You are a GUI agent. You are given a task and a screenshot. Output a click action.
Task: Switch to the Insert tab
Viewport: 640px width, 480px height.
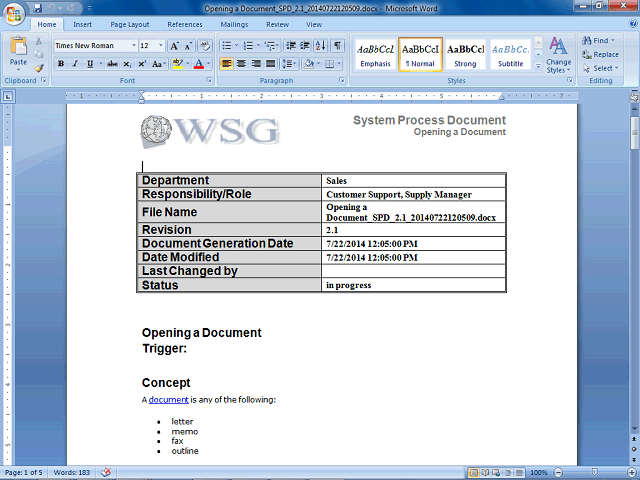tap(82, 24)
